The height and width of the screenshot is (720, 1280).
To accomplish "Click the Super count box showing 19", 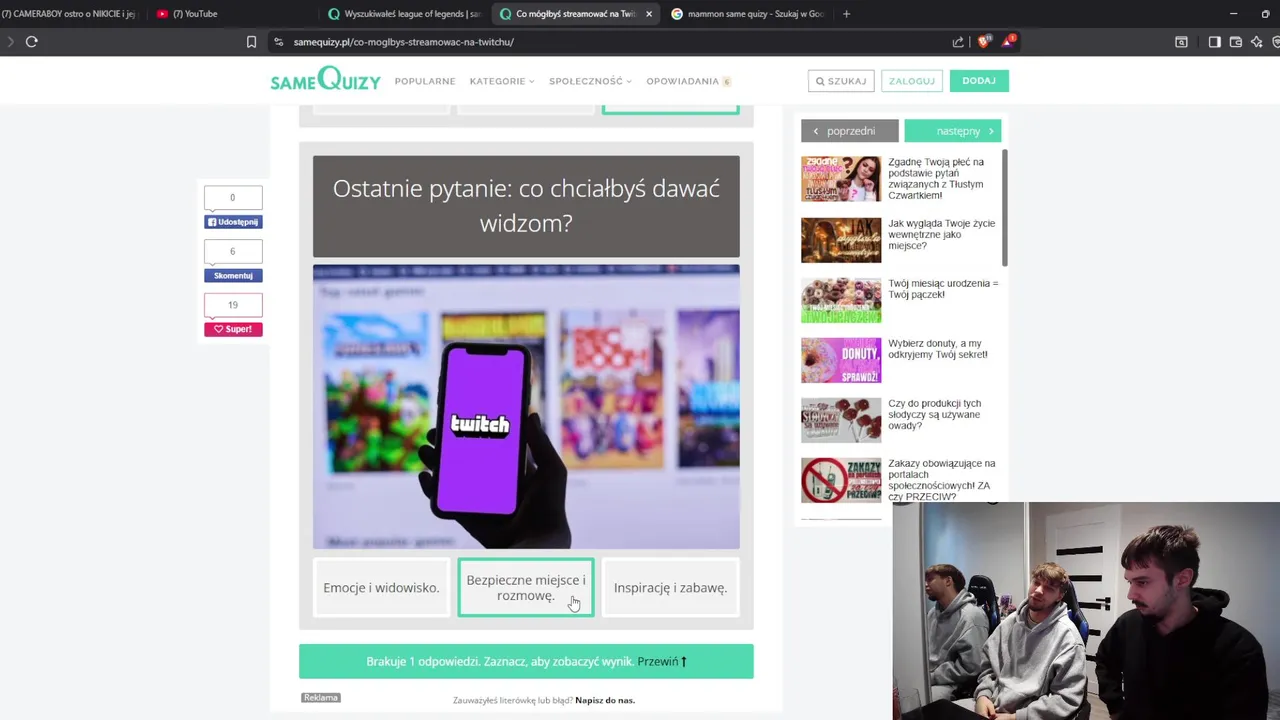I will pyautogui.click(x=233, y=305).
